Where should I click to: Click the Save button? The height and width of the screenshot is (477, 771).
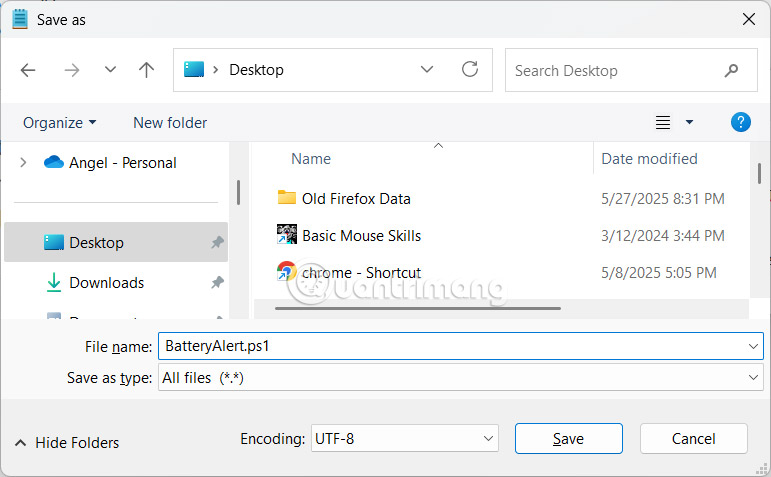(x=568, y=439)
